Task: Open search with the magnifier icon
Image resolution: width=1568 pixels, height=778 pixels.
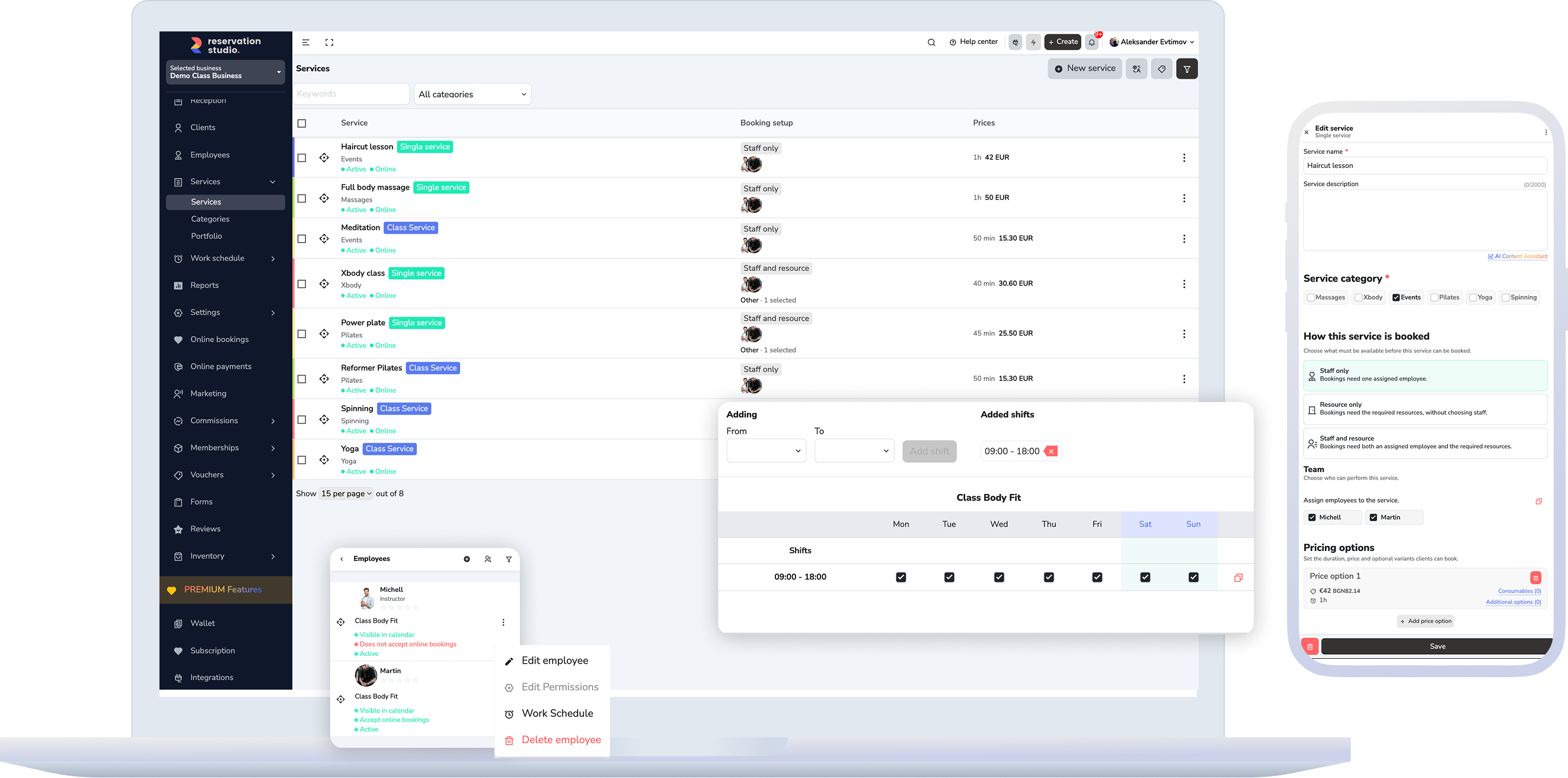Action: click(x=931, y=43)
